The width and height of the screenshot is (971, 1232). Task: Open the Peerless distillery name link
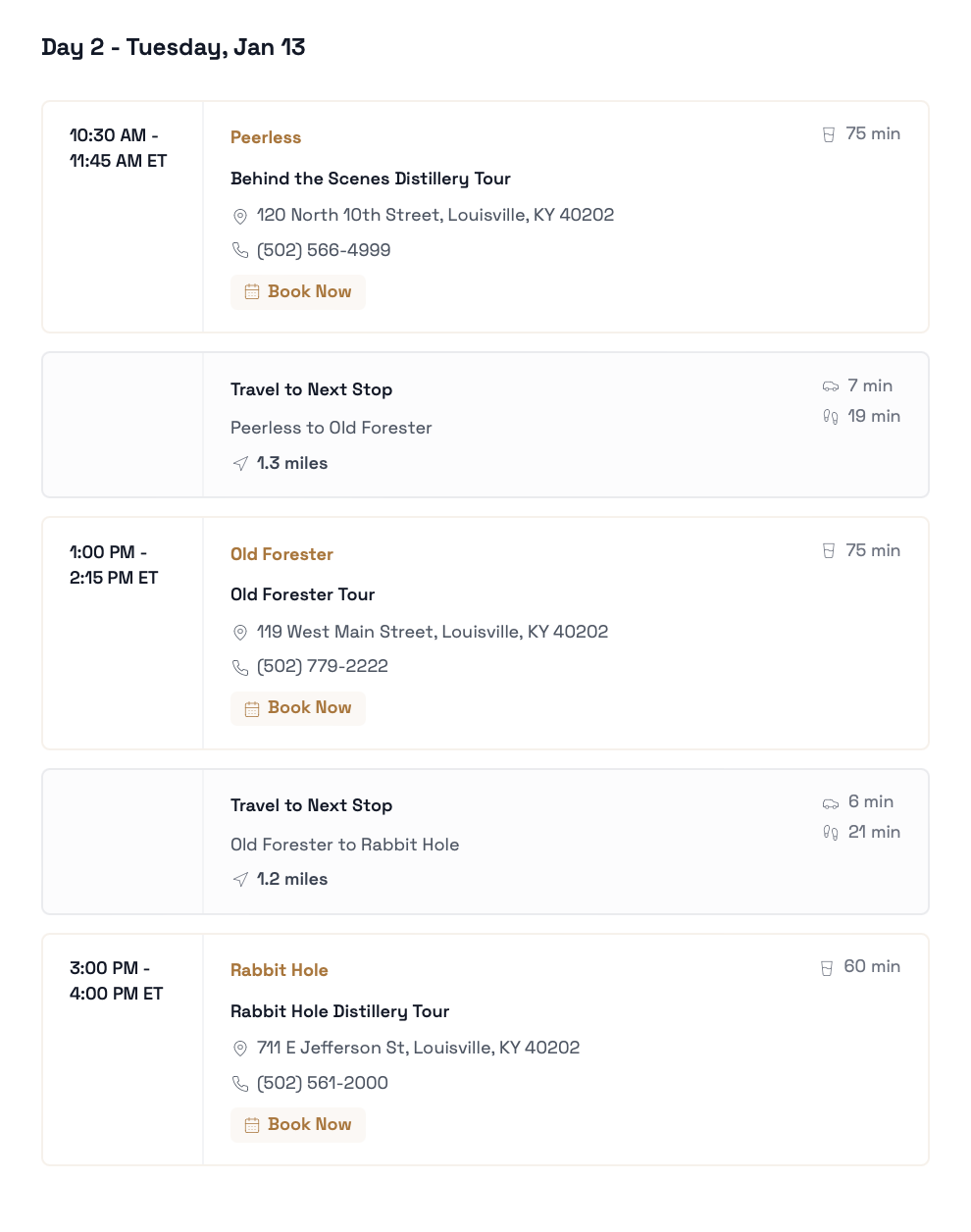click(266, 137)
